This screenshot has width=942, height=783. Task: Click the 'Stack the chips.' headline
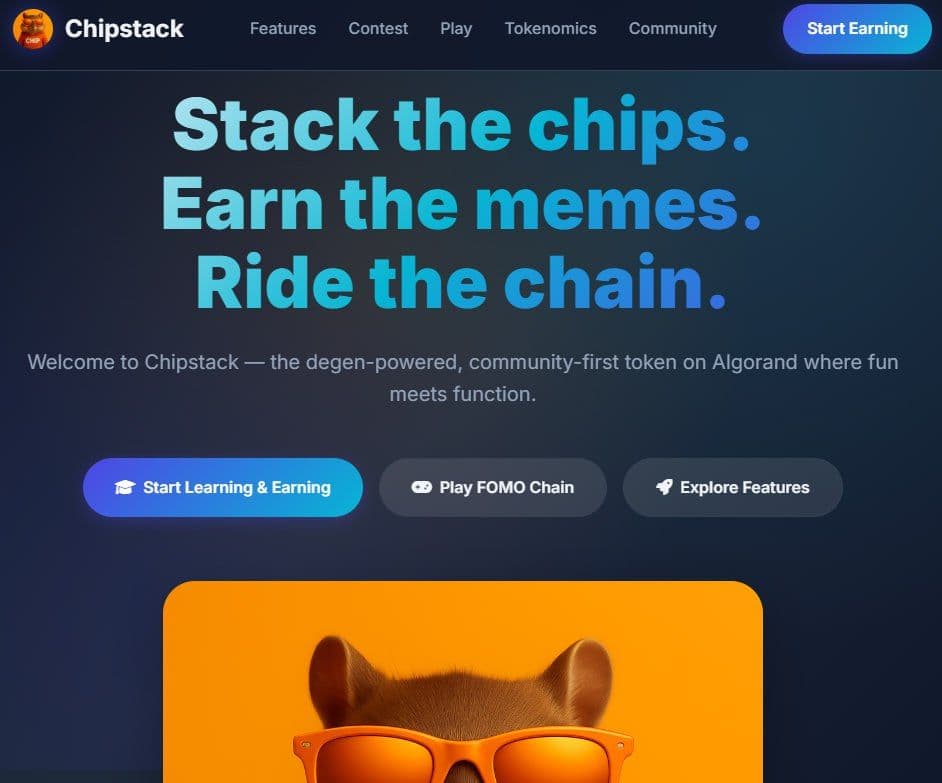point(461,126)
